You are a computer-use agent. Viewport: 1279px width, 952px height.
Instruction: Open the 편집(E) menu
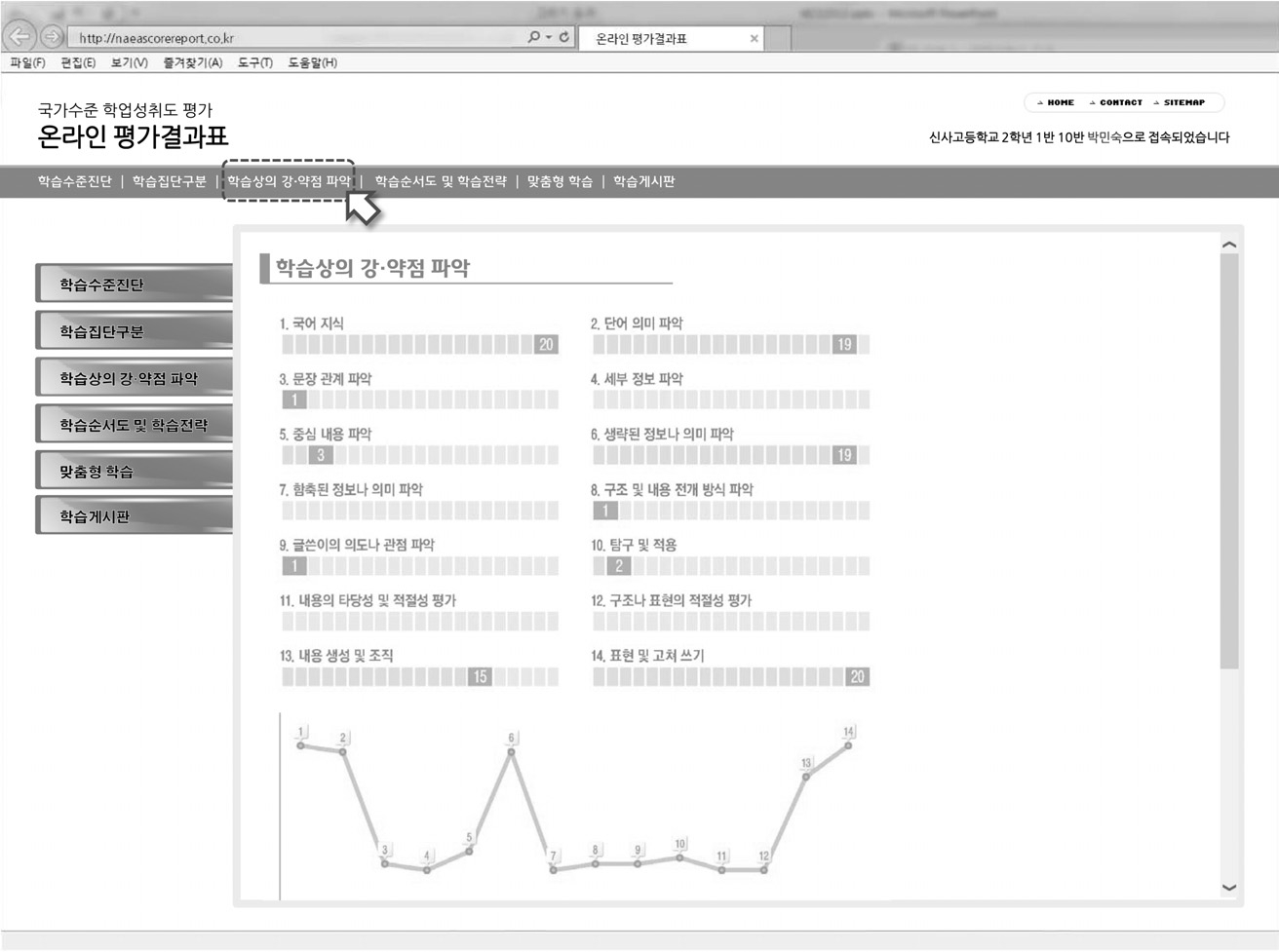[78, 62]
